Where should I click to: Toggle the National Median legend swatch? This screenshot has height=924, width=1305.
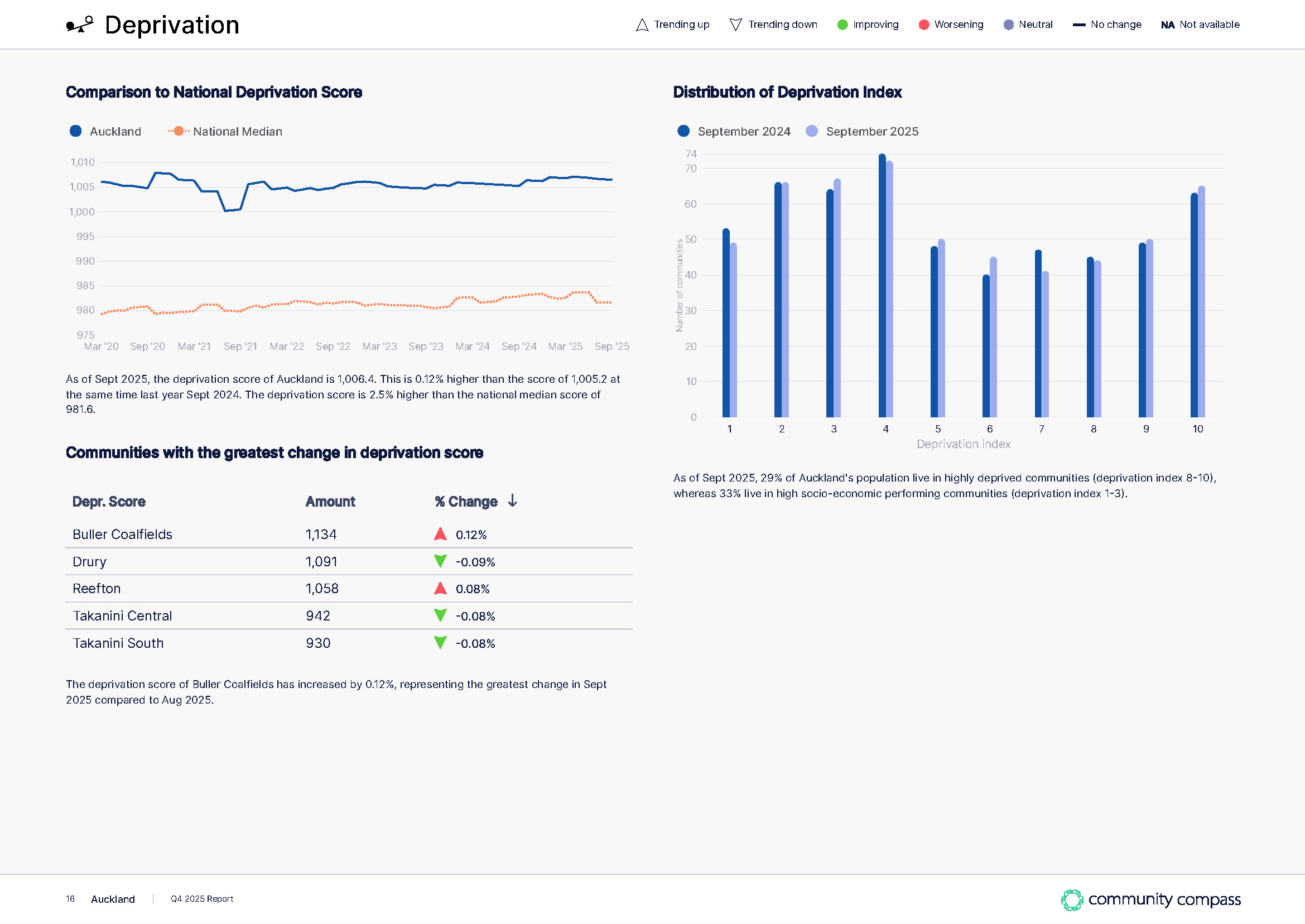point(179,131)
